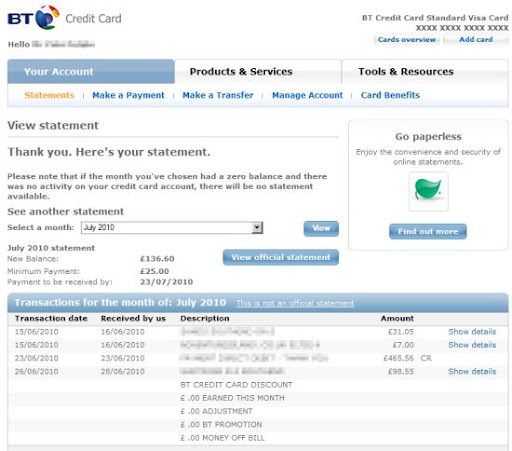Click Find out more button
Screen dimensions: 512x451
pyautogui.click(x=428, y=231)
